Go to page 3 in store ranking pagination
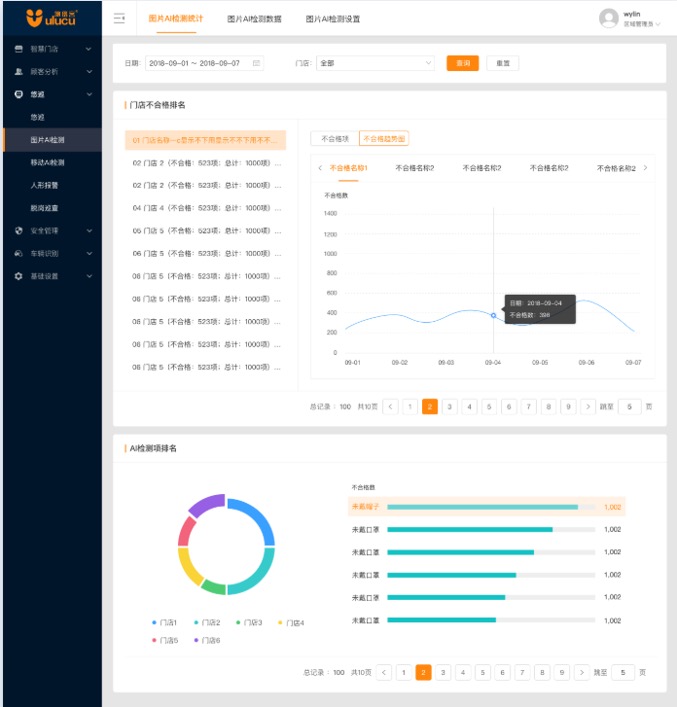The width and height of the screenshot is (677, 707). point(450,407)
